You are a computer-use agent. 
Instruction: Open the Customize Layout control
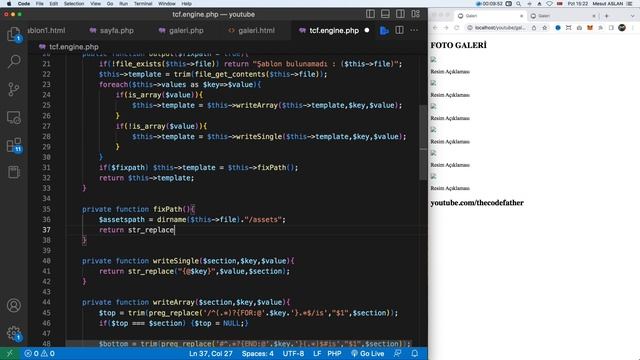[x=416, y=14]
